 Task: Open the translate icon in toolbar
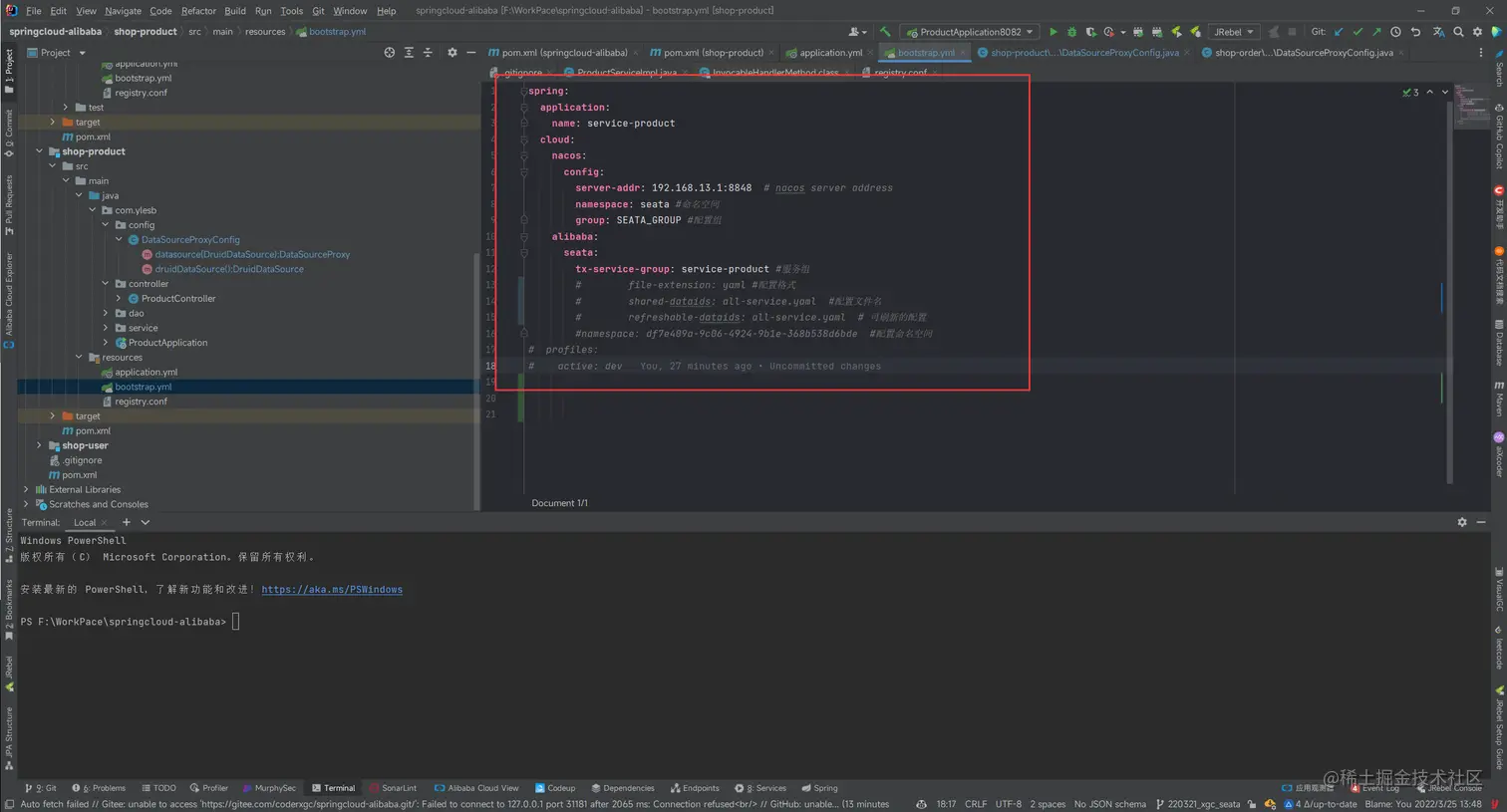[x=1438, y=32]
